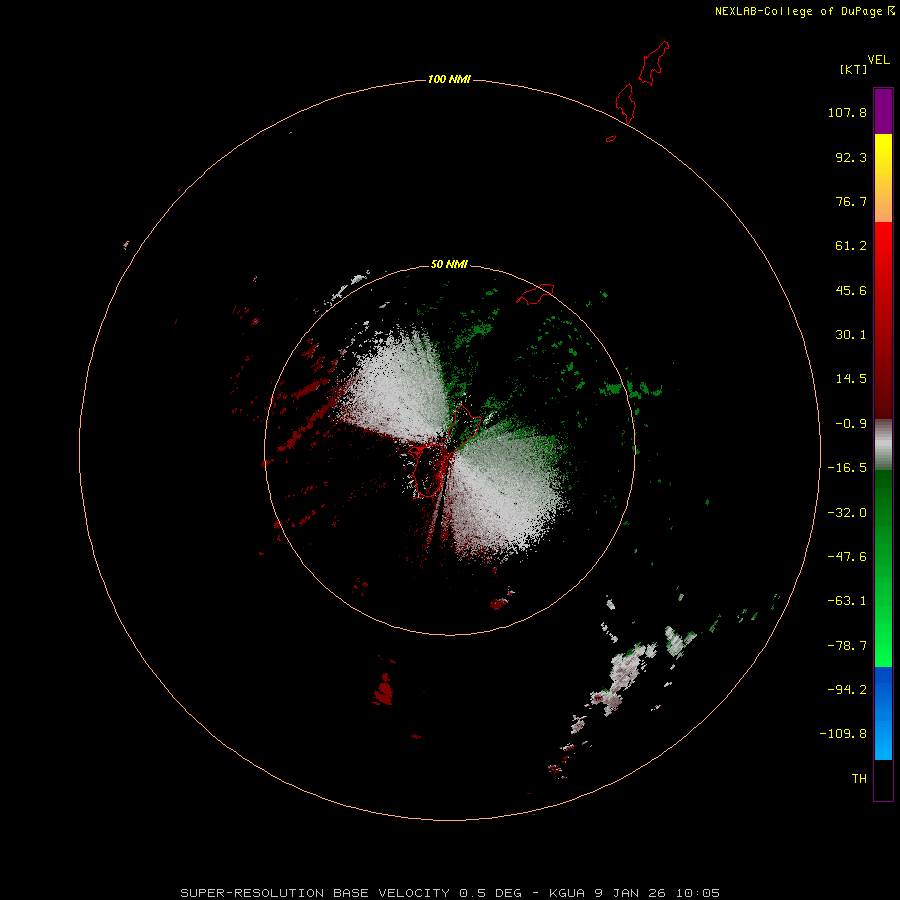Pick the purple segment of the velocity color bar
This screenshot has width=900, height=900.
pyautogui.click(x=883, y=111)
